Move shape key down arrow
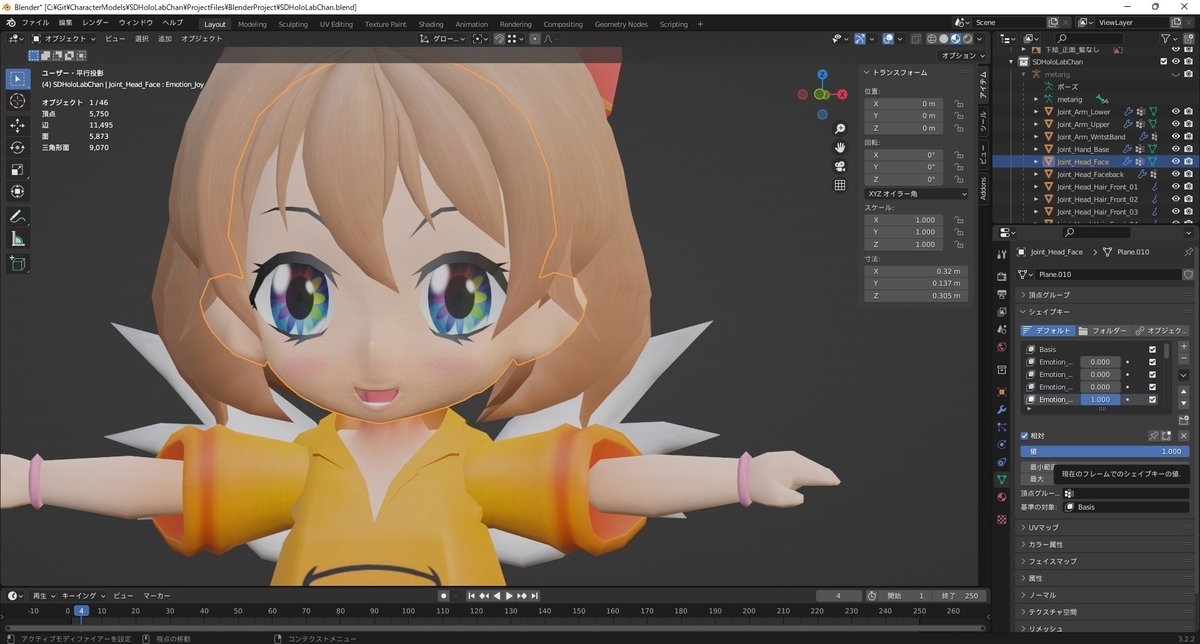 (x=1184, y=403)
